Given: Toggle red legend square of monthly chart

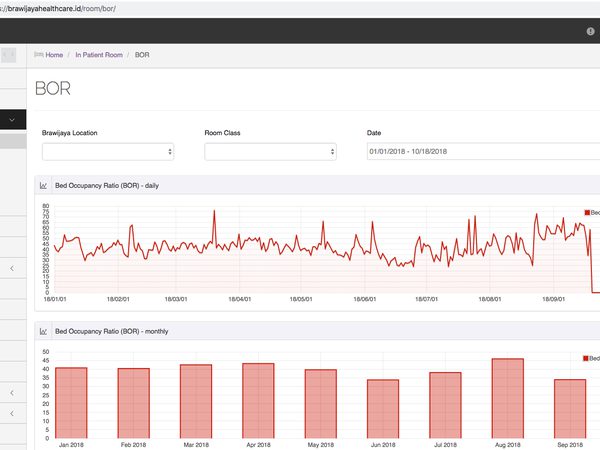Looking at the screenshot, I should [x=585, y=358].
